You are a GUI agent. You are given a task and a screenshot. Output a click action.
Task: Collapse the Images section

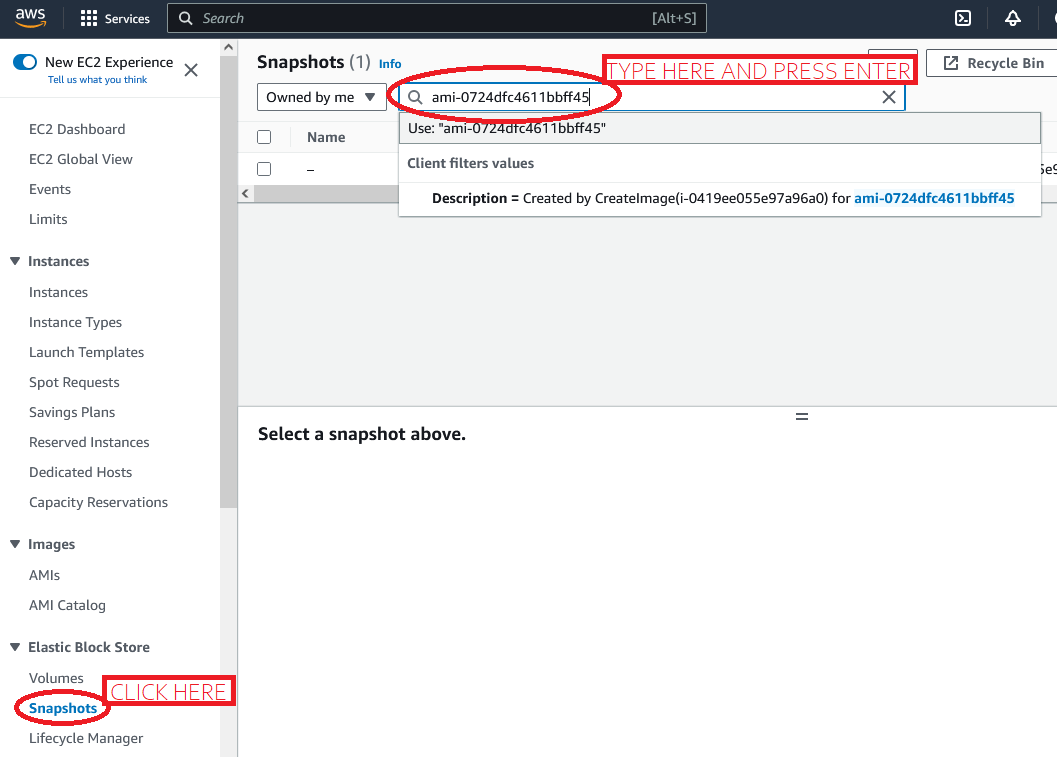(15, 544)
